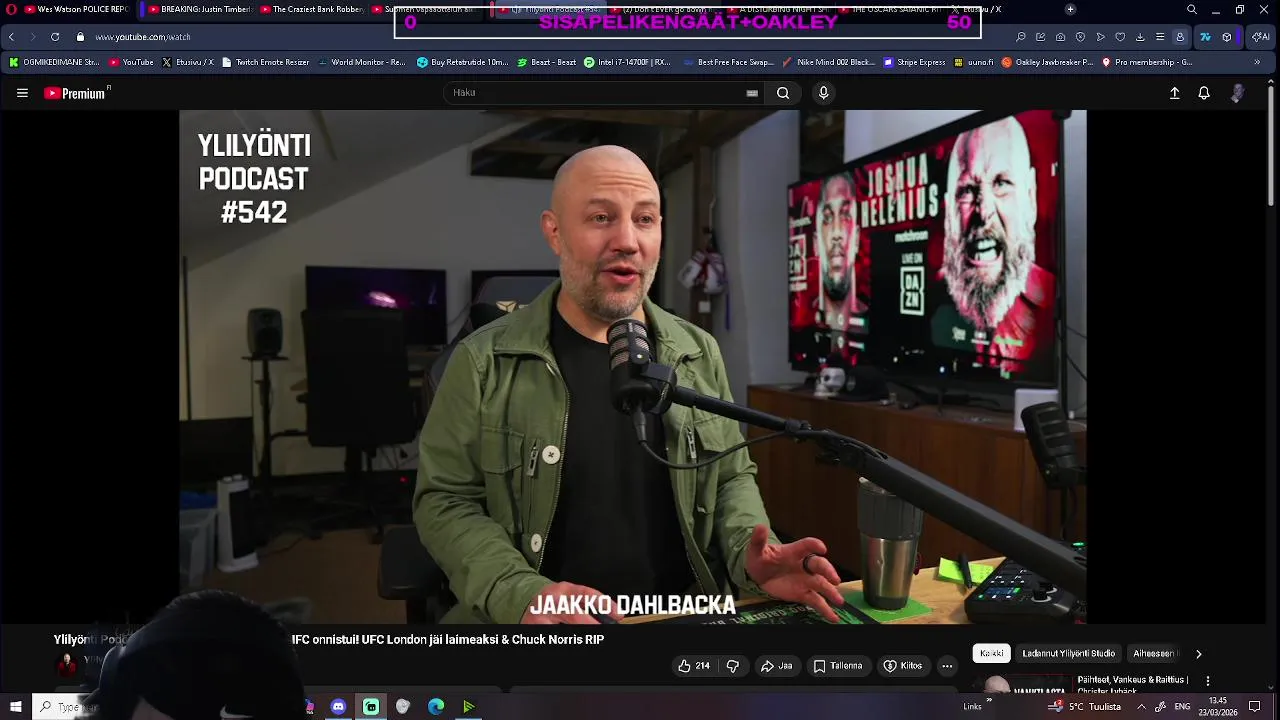
Task: Open the World Monitor bookmark
Action: [361, 62]
